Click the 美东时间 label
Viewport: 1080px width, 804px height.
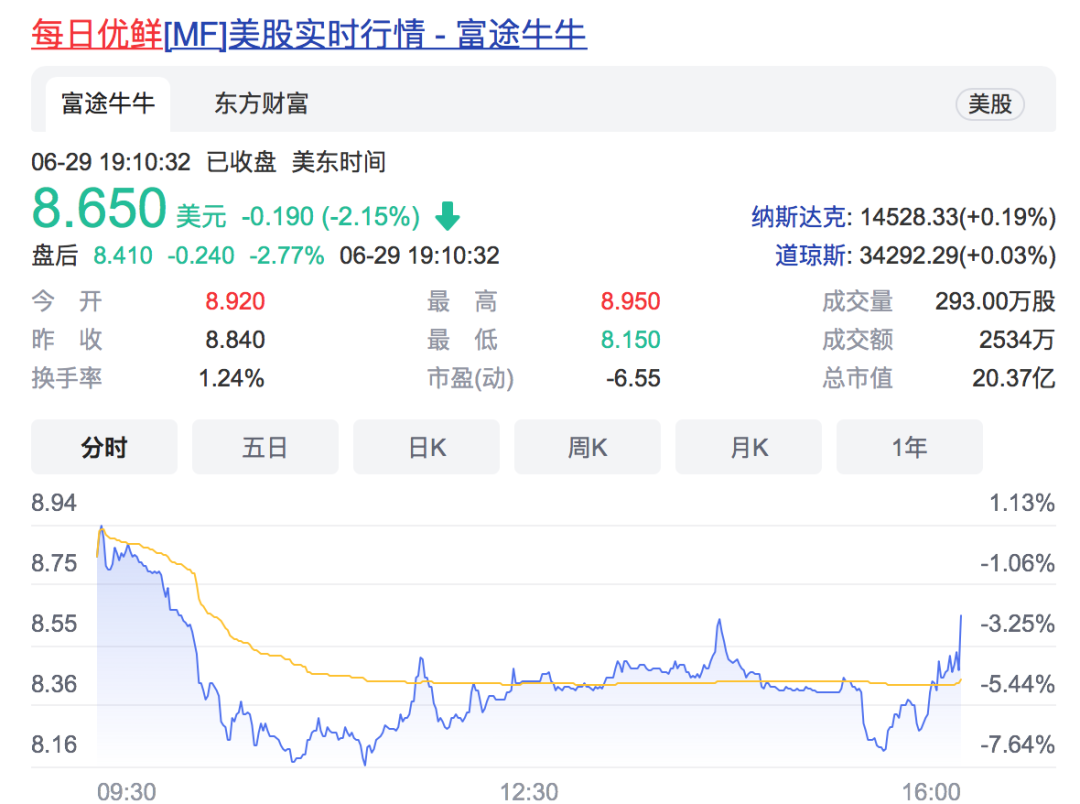point(338,162)
